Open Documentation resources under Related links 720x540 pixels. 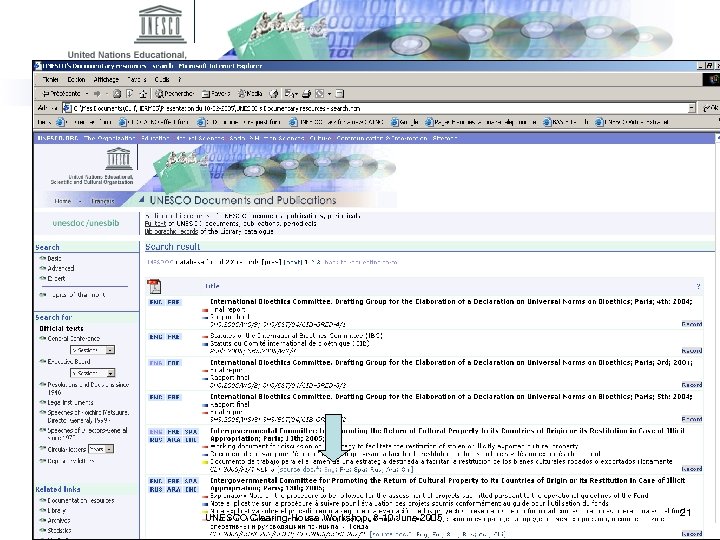81,501
